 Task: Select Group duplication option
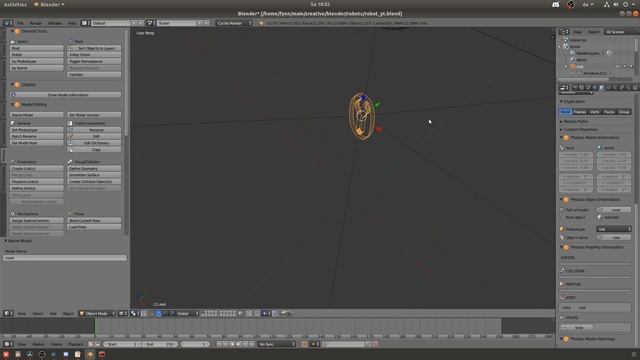point(624,112)
